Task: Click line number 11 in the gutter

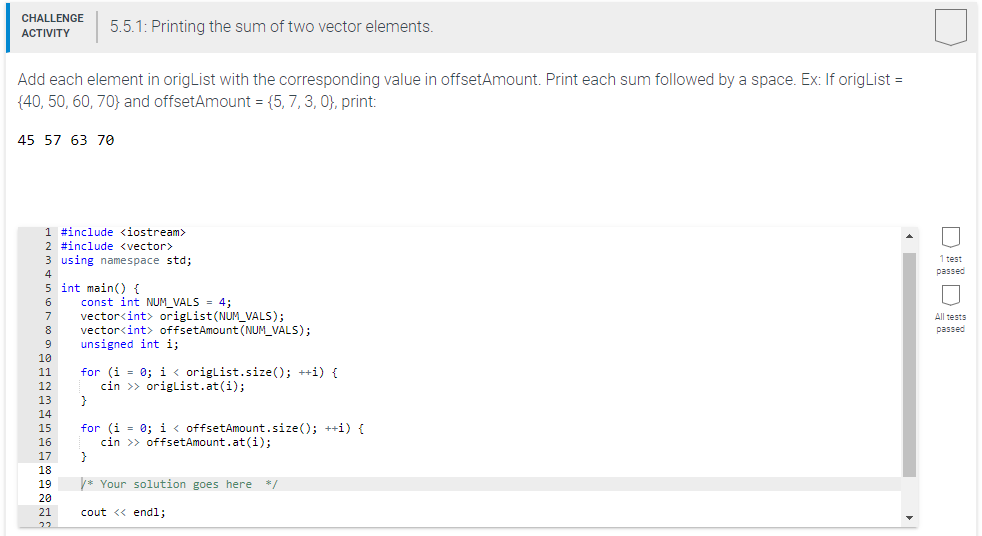Action: [x=44, y=373]
